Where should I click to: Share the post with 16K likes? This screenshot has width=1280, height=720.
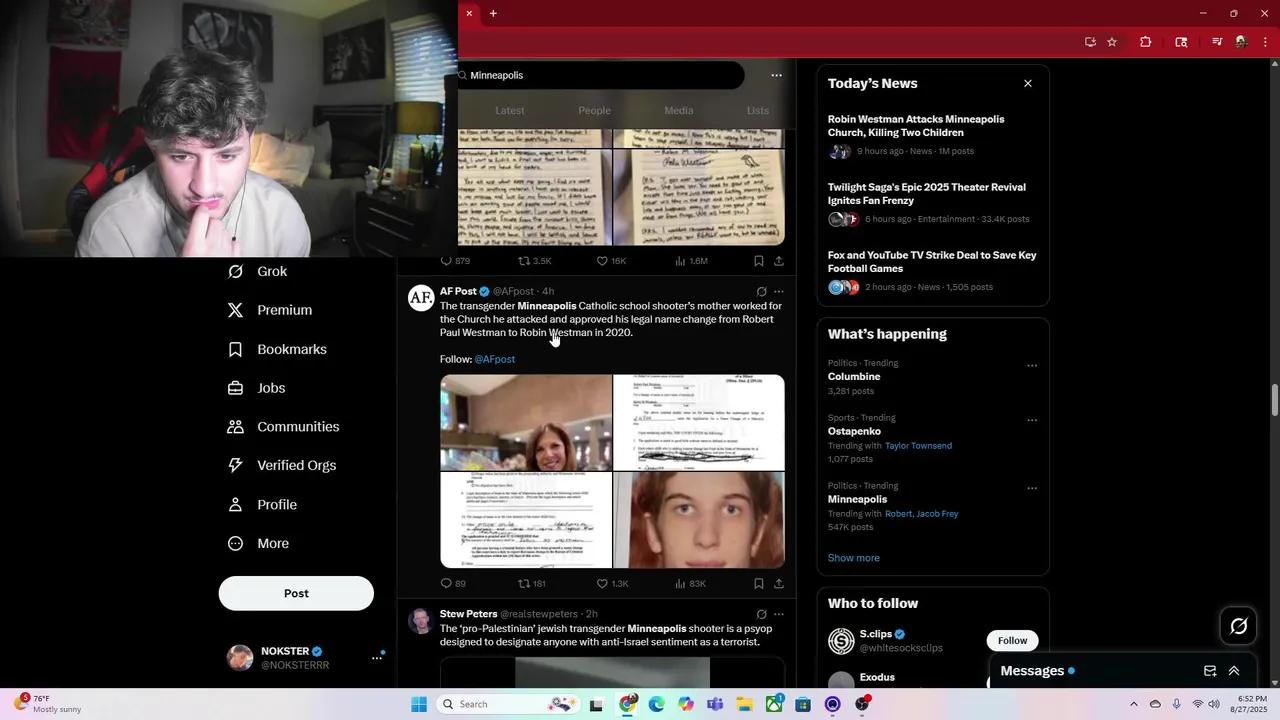pos(779,261)
